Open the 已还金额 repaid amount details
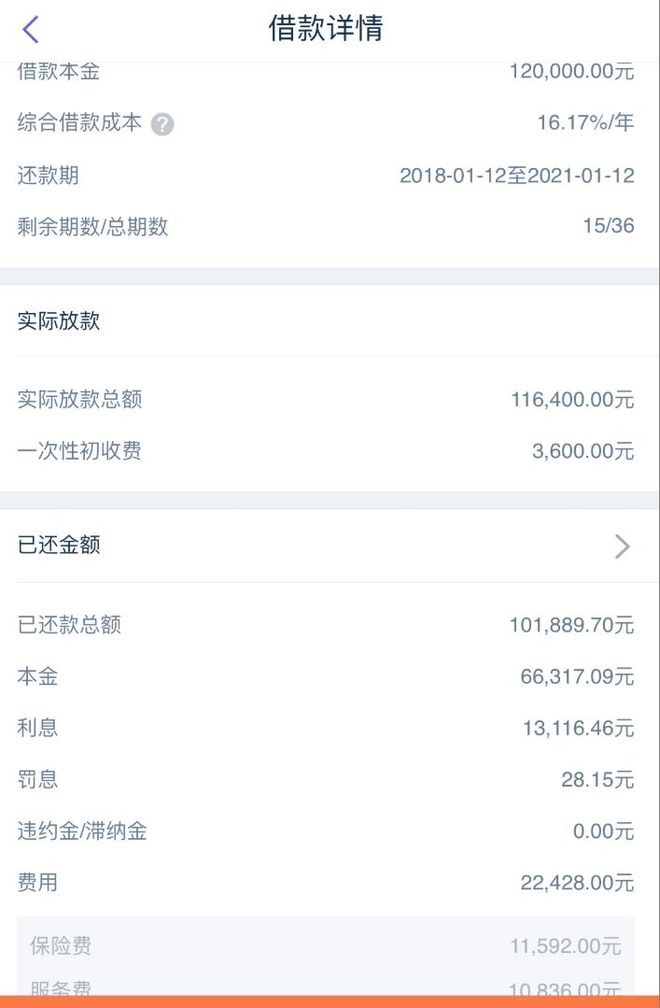Image resolution: width=660 pixels, height=1008 pixels. [x=330, y=545]
